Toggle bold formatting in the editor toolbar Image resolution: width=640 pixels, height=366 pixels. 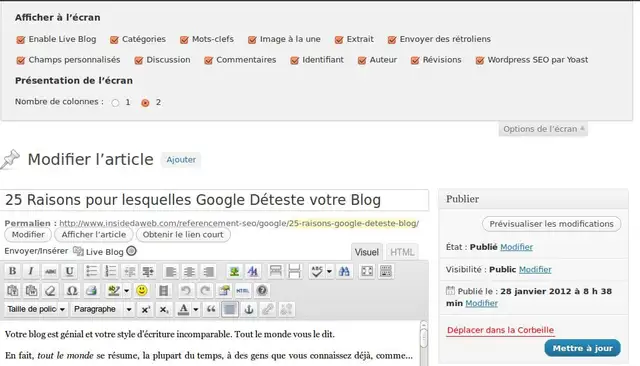(x=13, y=271)
